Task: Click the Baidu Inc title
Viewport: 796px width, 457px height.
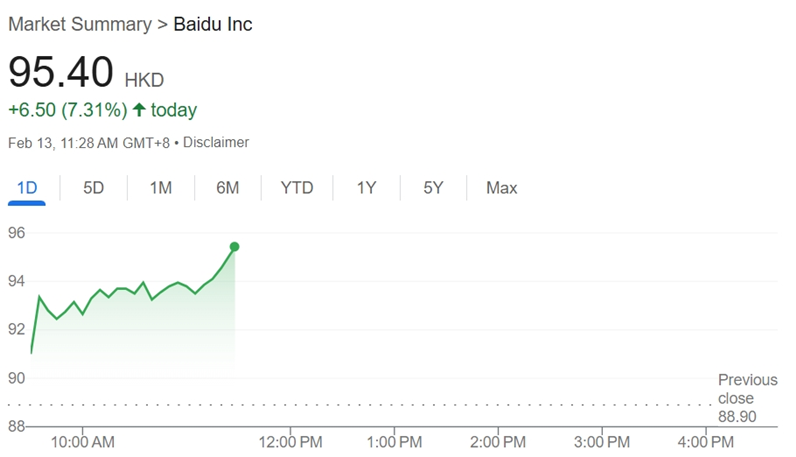Action: click(x=213, y=24)
